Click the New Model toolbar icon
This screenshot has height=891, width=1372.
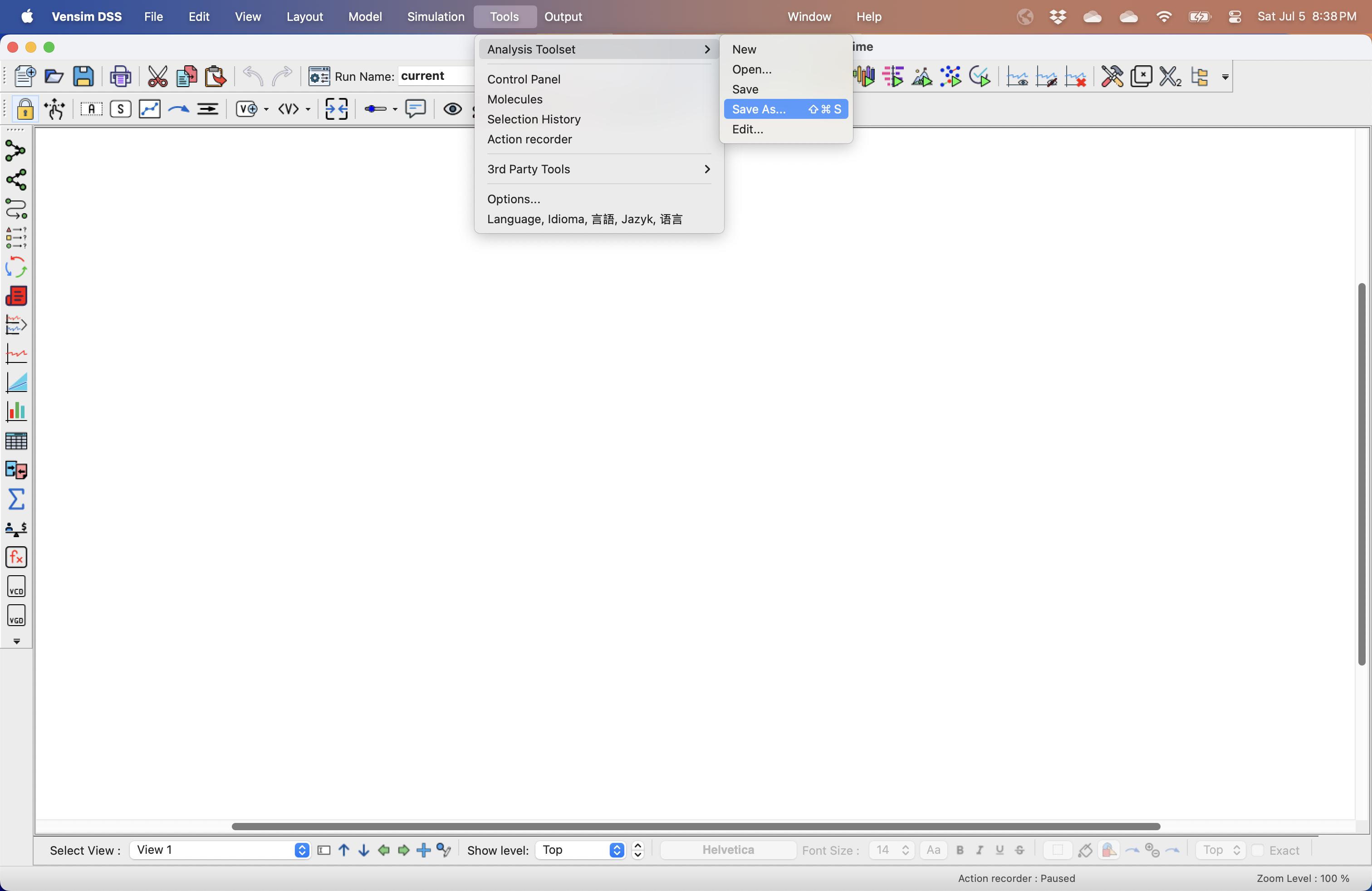[x=24, y=76]
